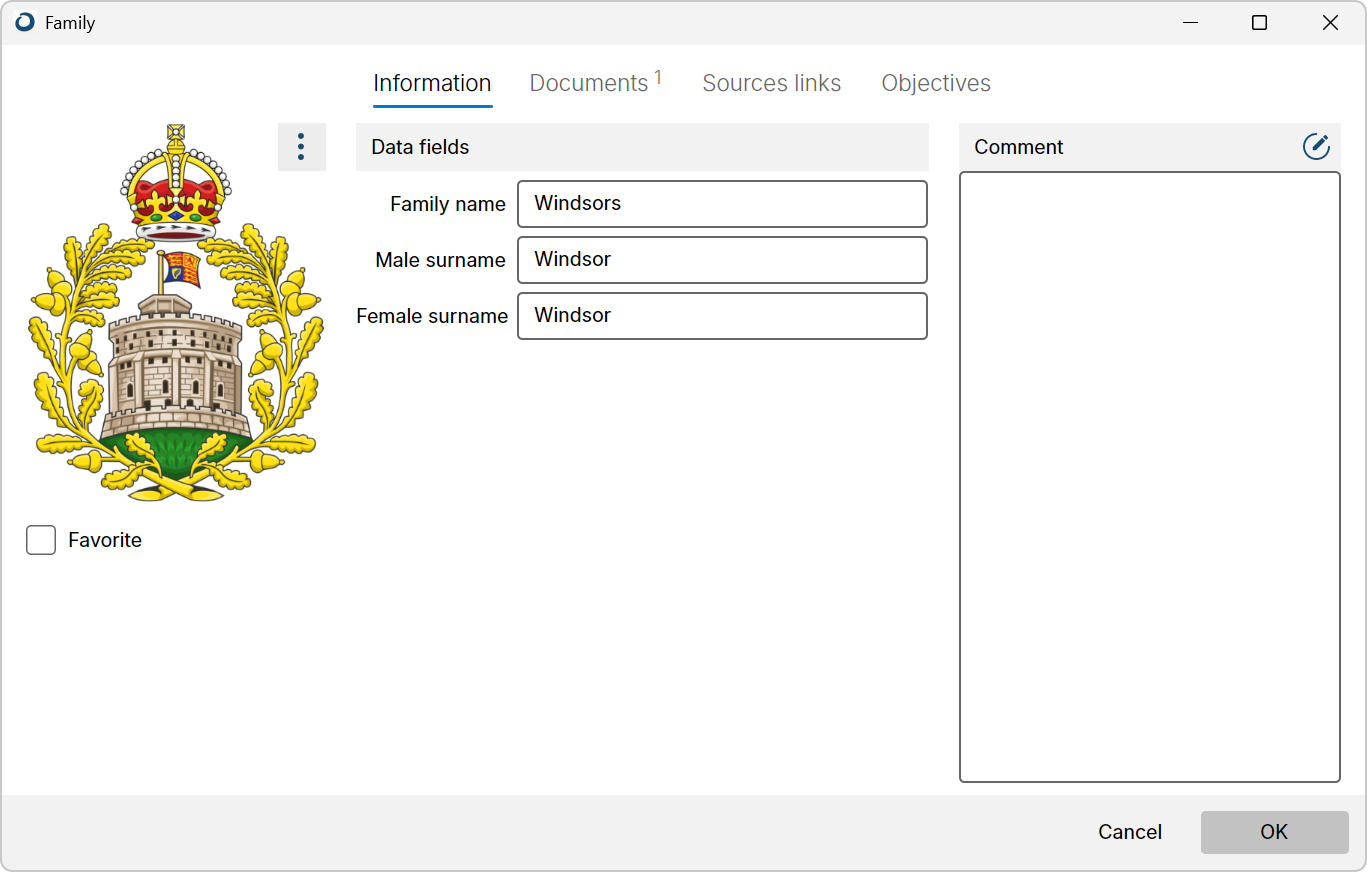Image resolution: width=1367 pixels, height=872 pixels.
Task: Click the Male surname label
Action: (440, 260)
